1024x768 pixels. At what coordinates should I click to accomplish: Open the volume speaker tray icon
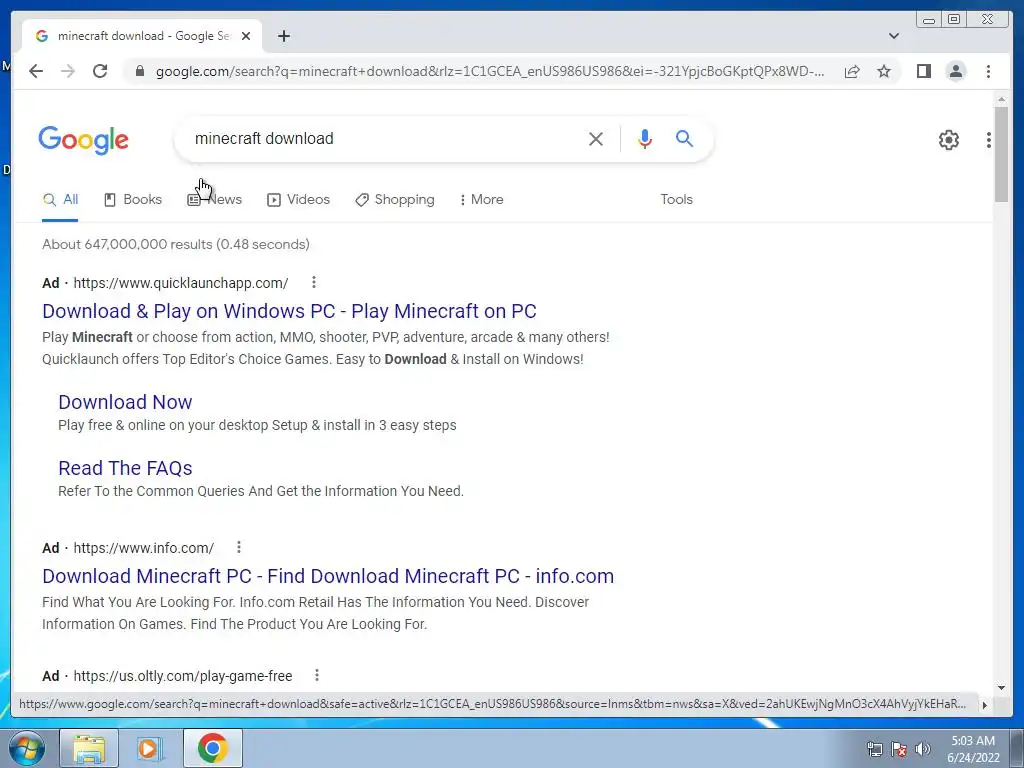click(922, 749)
